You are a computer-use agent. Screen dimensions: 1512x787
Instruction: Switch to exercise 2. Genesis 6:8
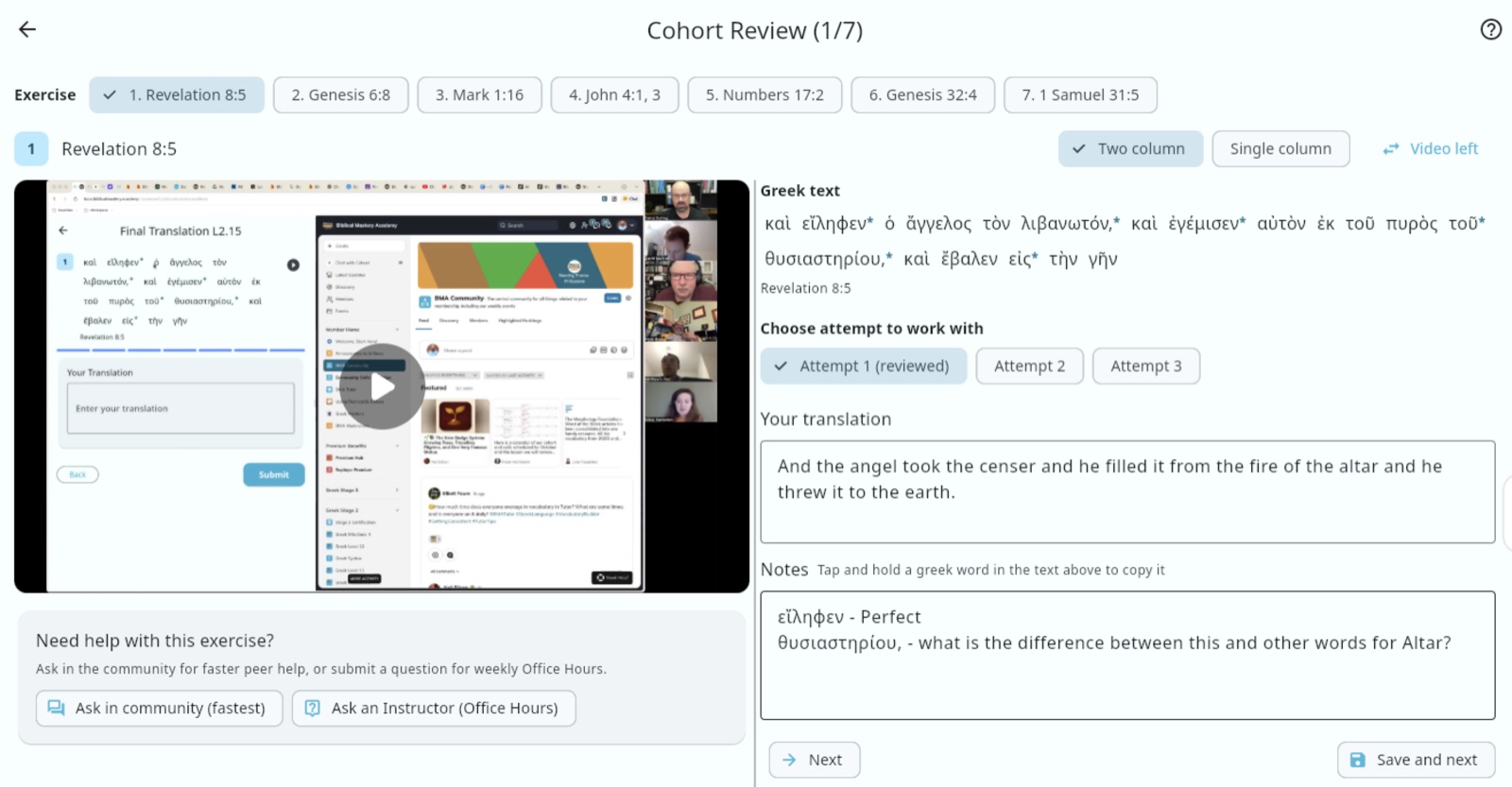click(x=341, y=94)
